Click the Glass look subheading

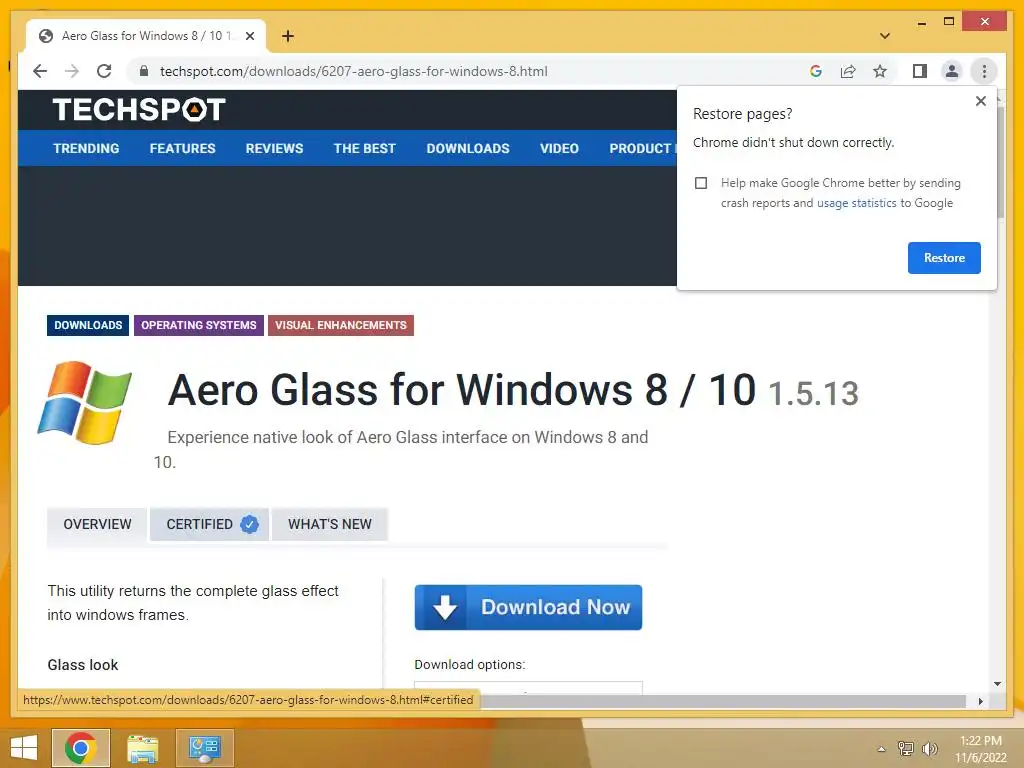(x=83, y=665)
